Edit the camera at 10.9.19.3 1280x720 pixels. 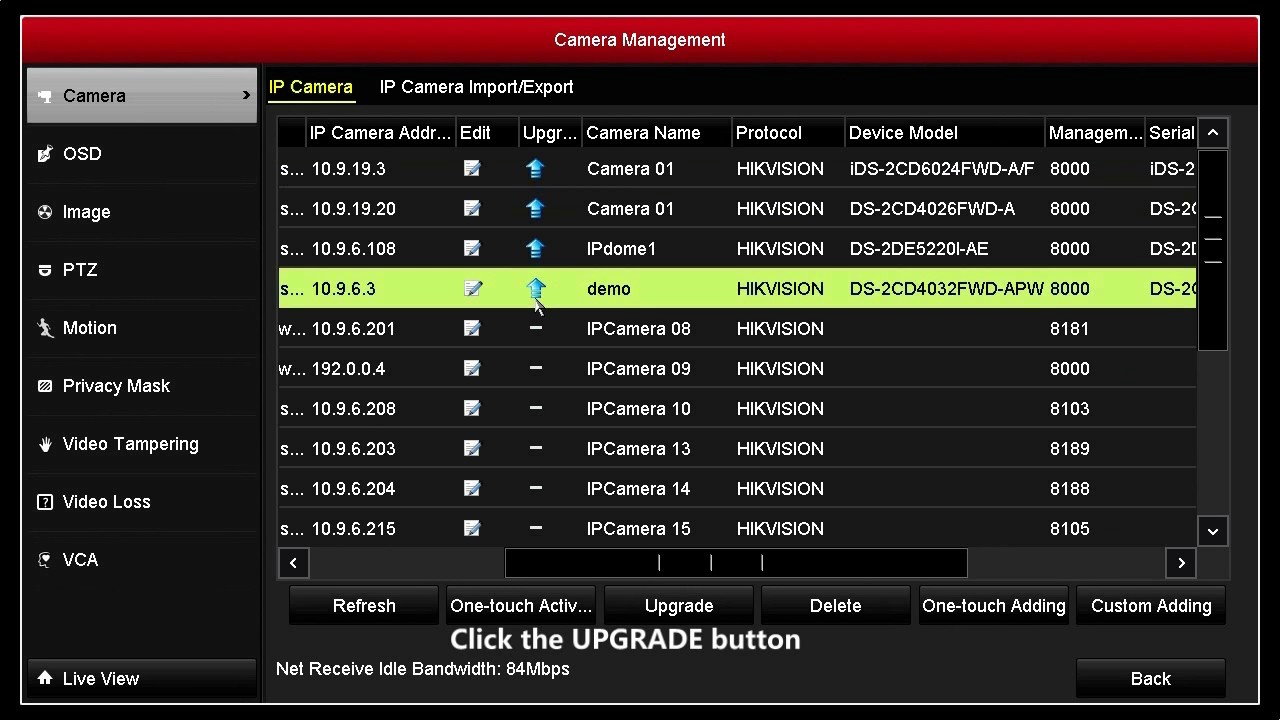pos(472,169)
